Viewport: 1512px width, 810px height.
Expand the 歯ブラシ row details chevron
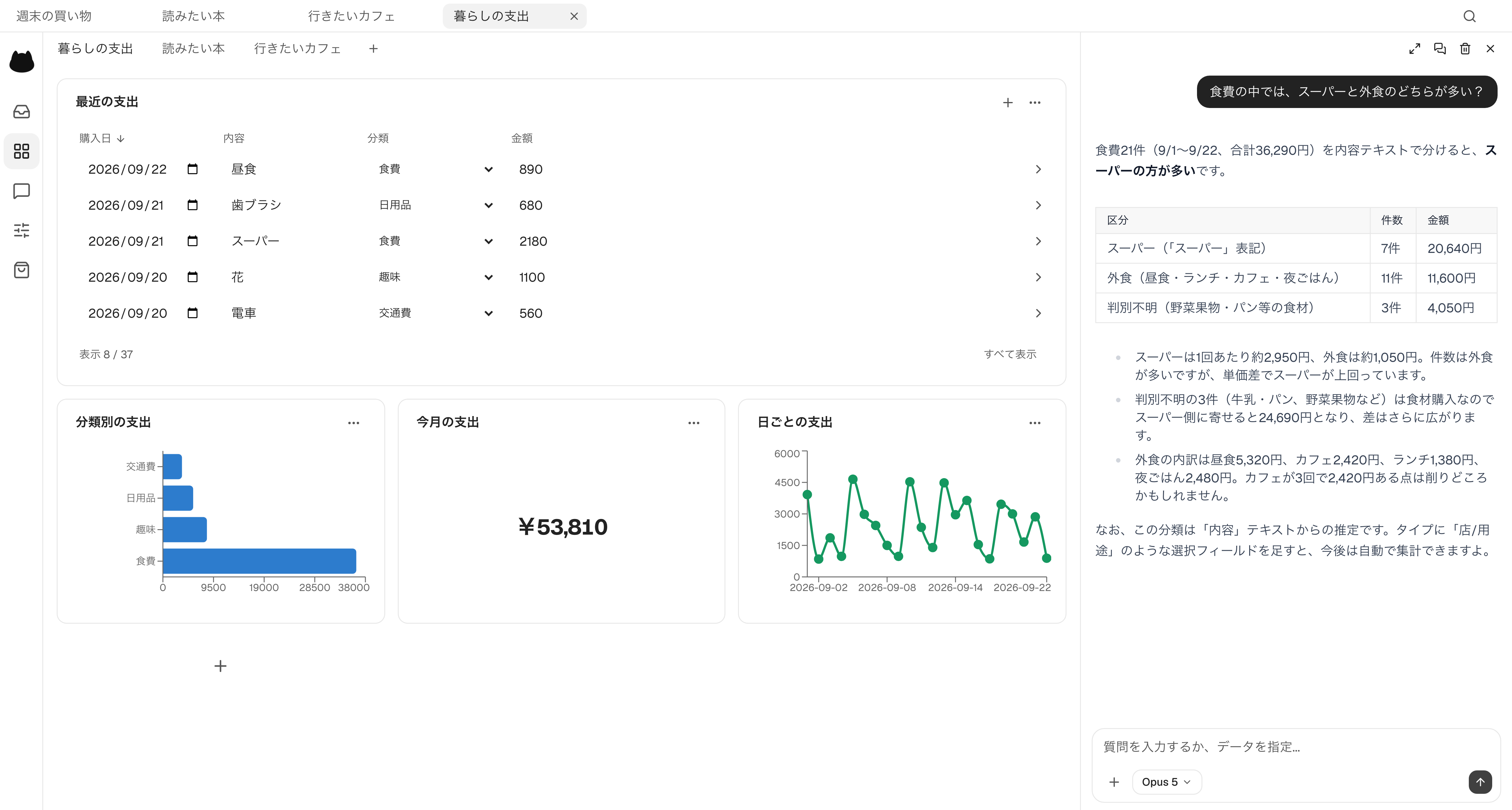coord(1038,205)
